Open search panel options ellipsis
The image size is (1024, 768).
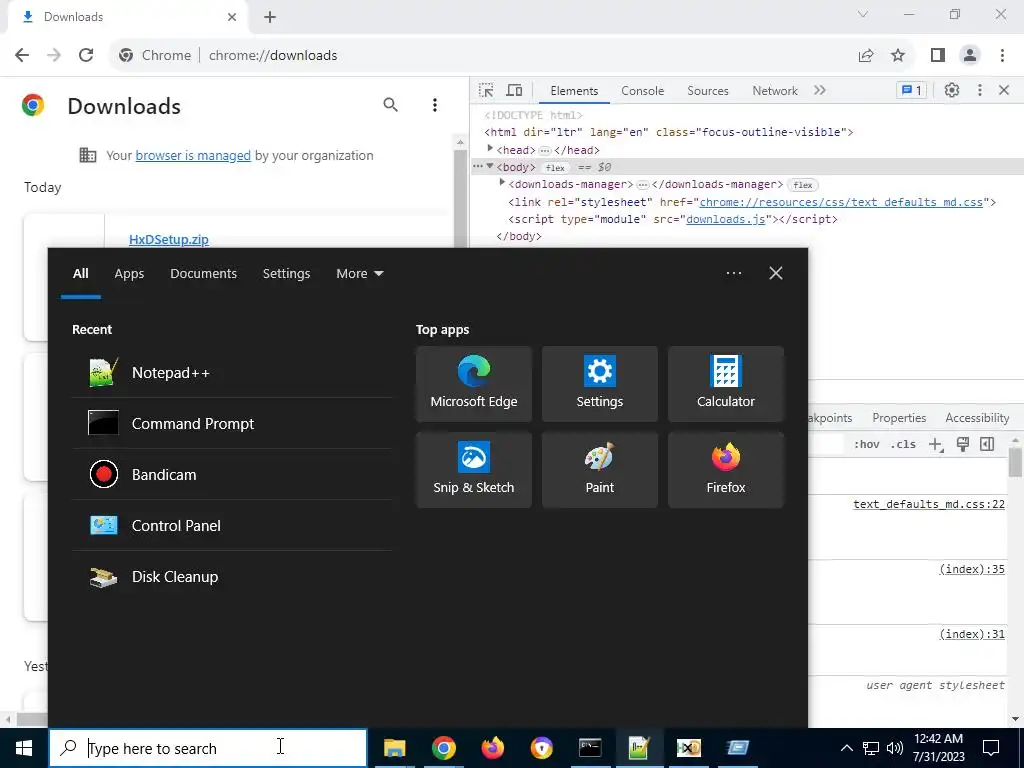click(734, 273)
